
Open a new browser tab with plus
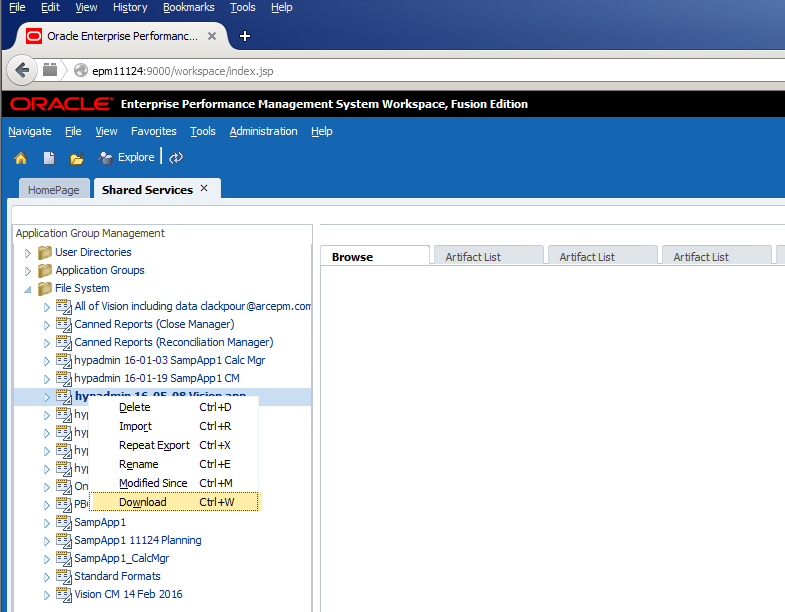pyautogui.click(x=245, y=36)
